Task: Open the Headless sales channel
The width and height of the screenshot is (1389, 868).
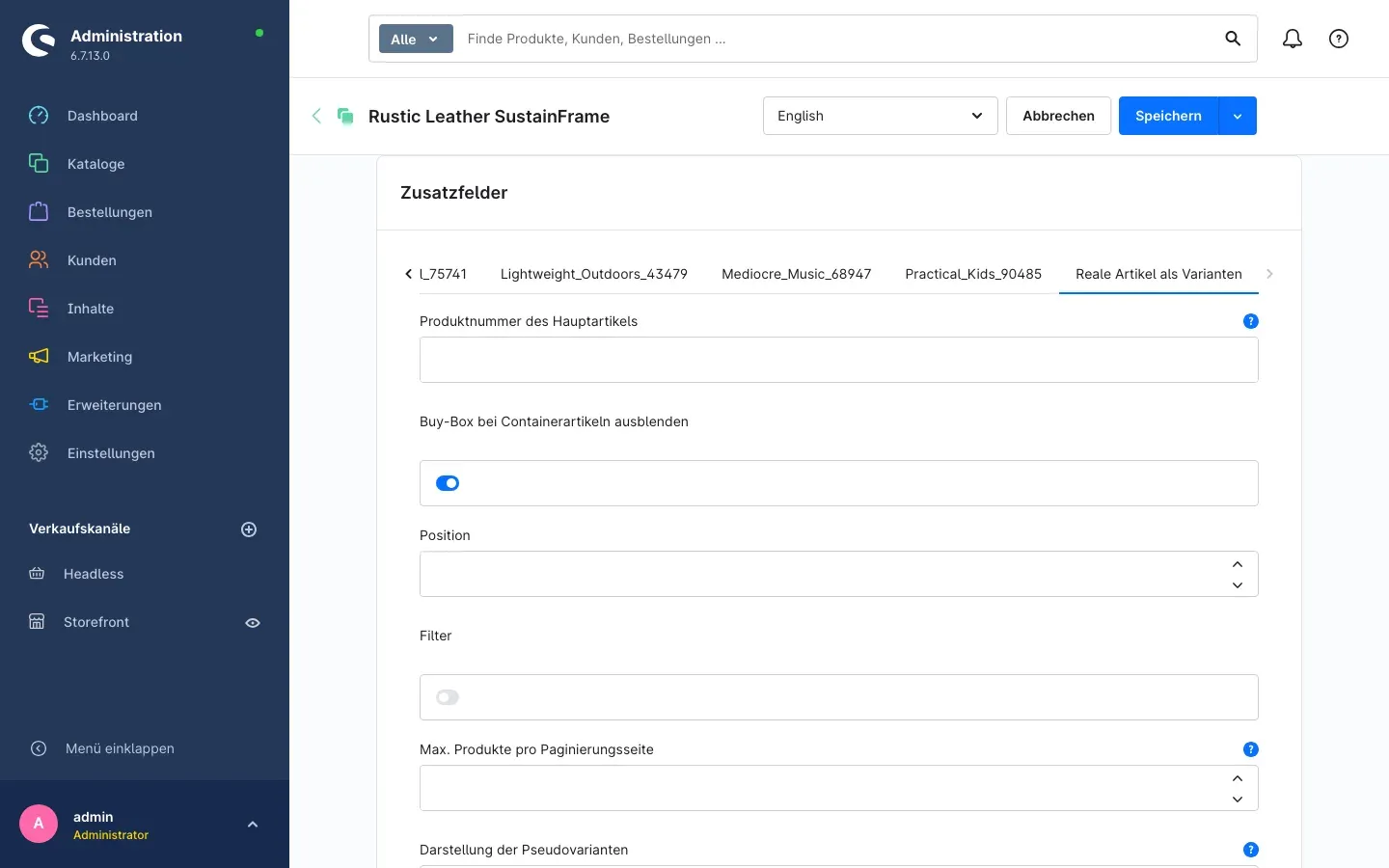Action: [x=94, y=574]
